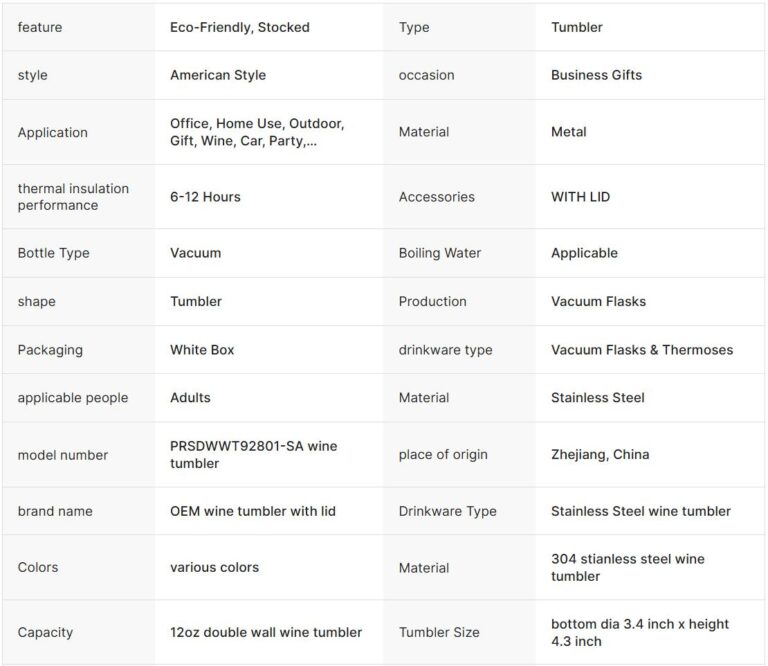Click the 'Vacuum Flasks' production value

pos(598,301)
